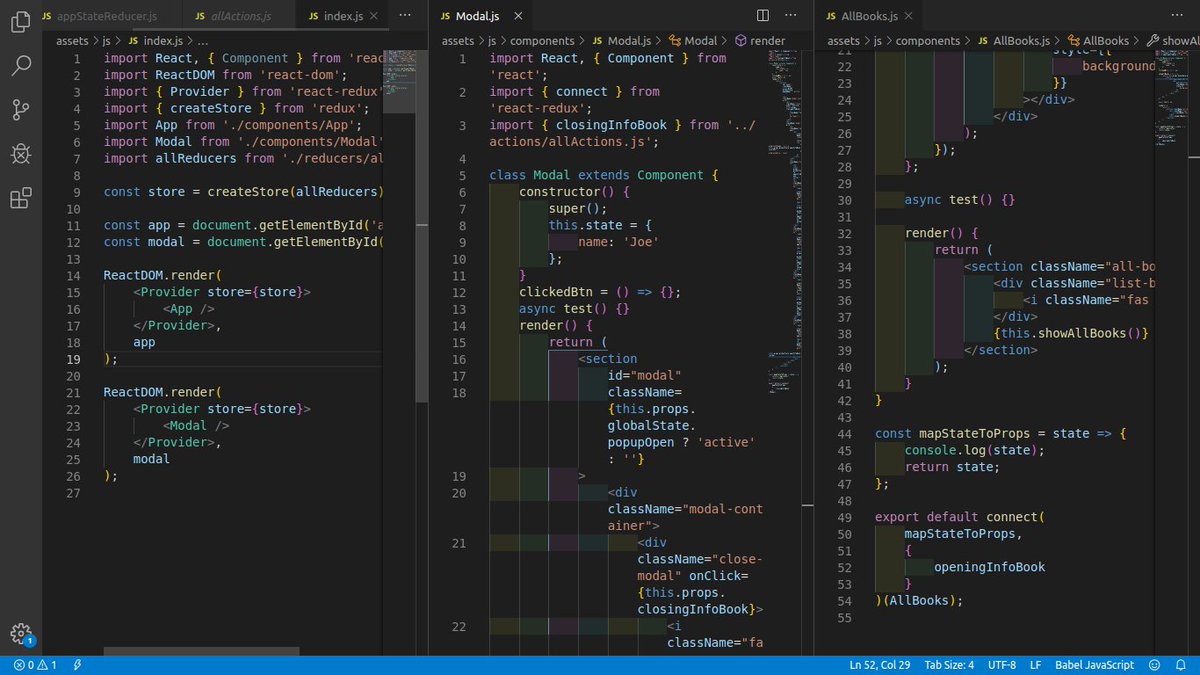
Task: Select the index.js tab
Action: (x=342, y=16)
